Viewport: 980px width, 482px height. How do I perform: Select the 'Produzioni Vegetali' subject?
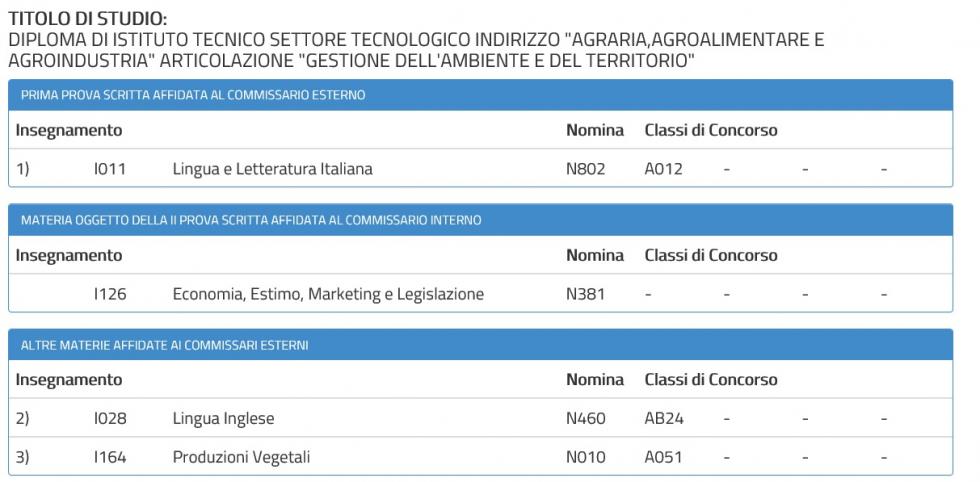(241, 457)
